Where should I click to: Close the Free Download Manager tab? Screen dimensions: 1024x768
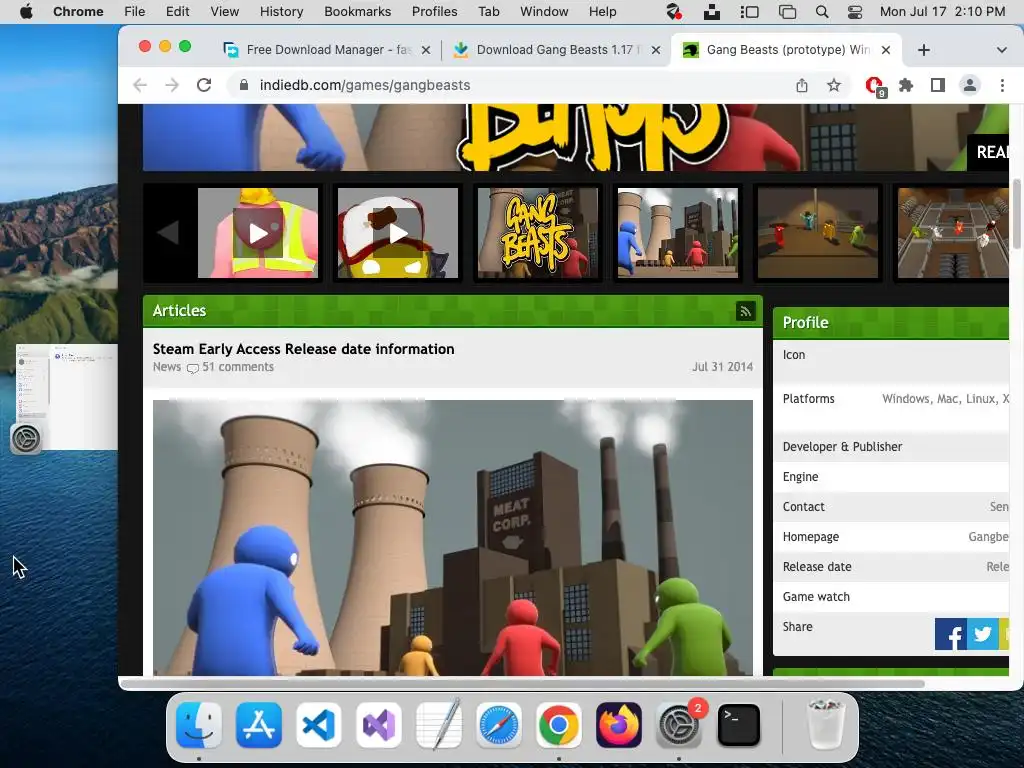pos(426,50)
